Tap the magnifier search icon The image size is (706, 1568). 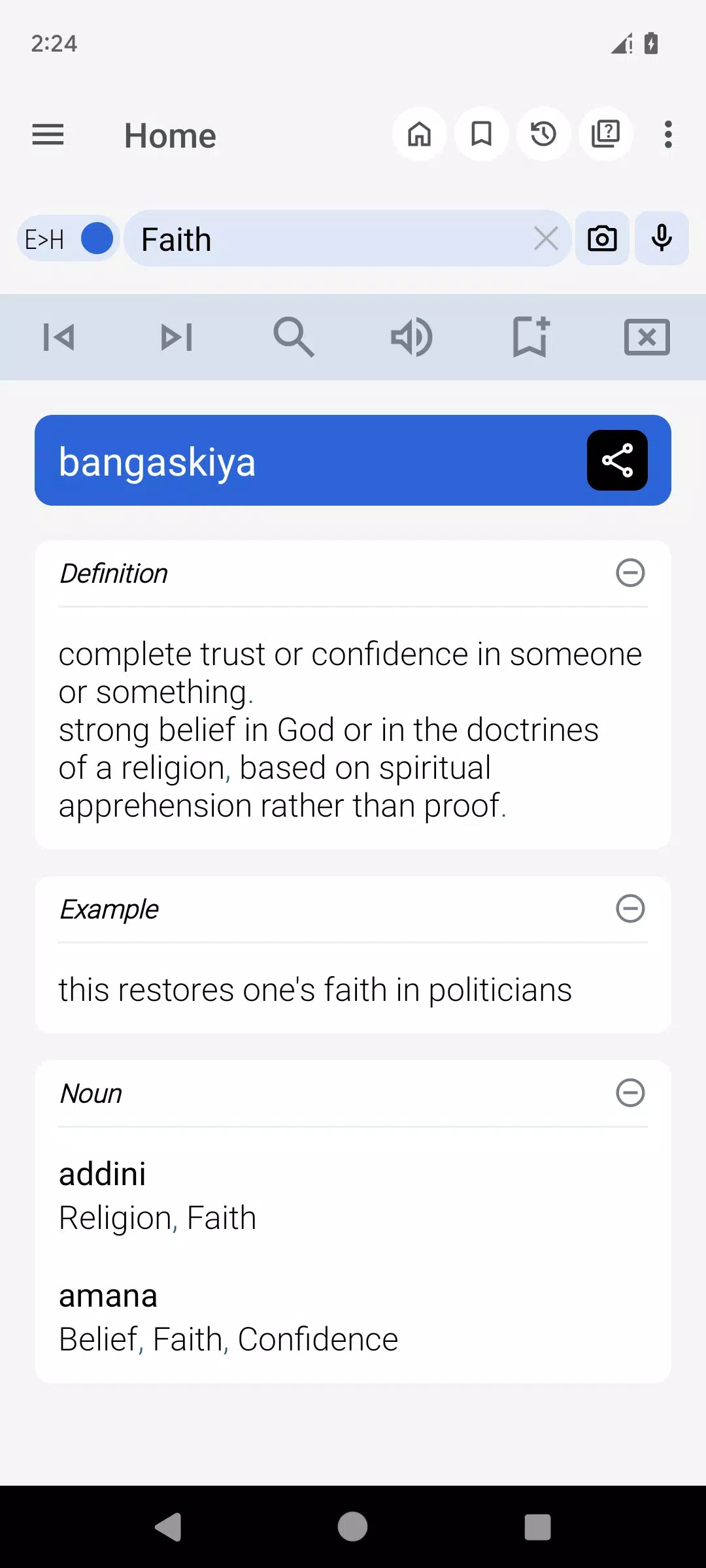tap(294, 337)
